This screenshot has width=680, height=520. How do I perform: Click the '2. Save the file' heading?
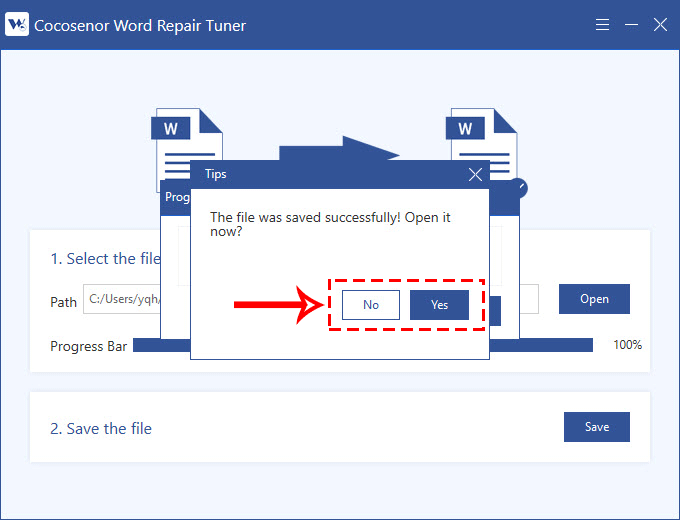coord(101,428)
